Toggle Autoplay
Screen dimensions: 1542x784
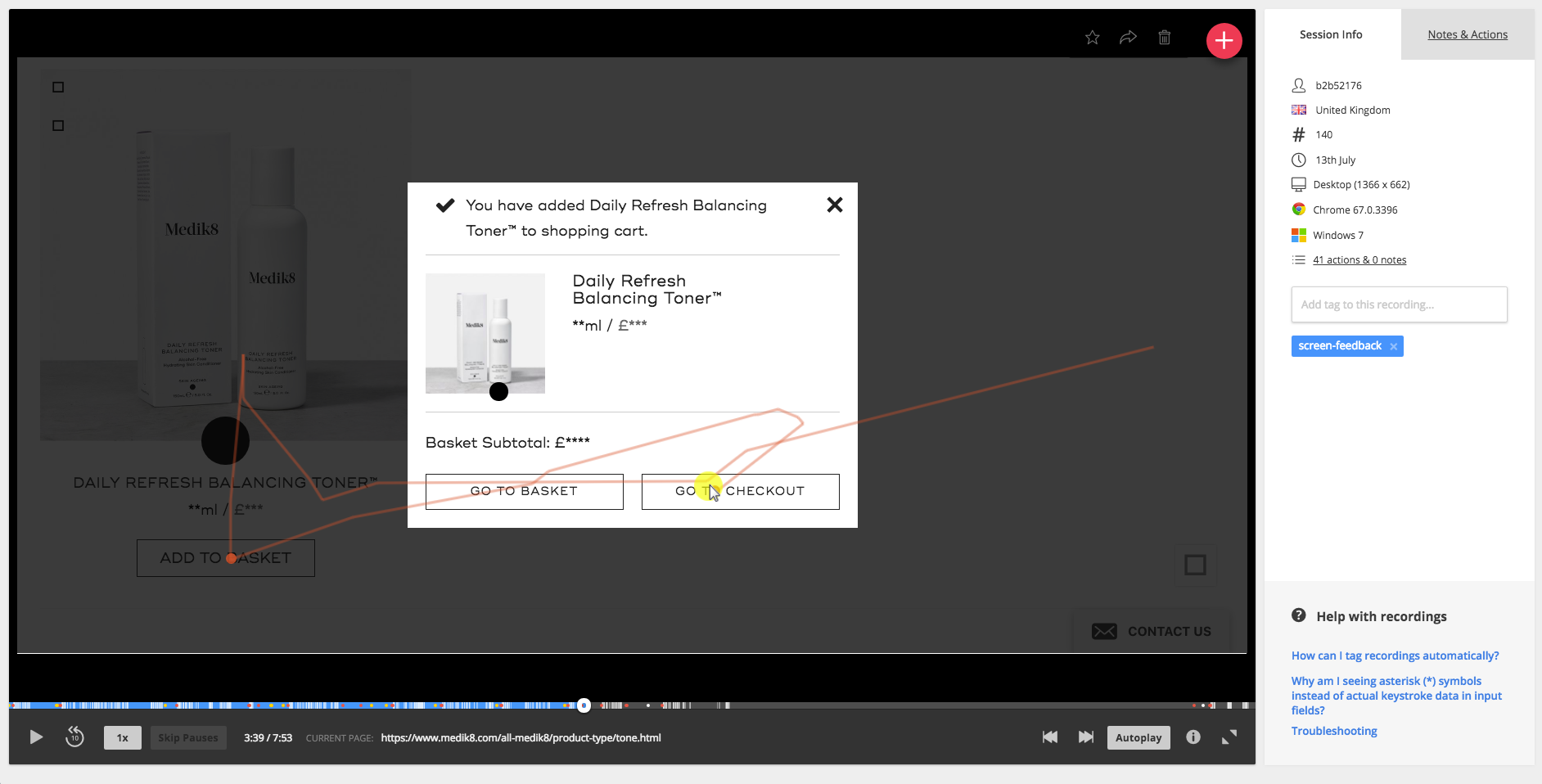coord(1138,737)
